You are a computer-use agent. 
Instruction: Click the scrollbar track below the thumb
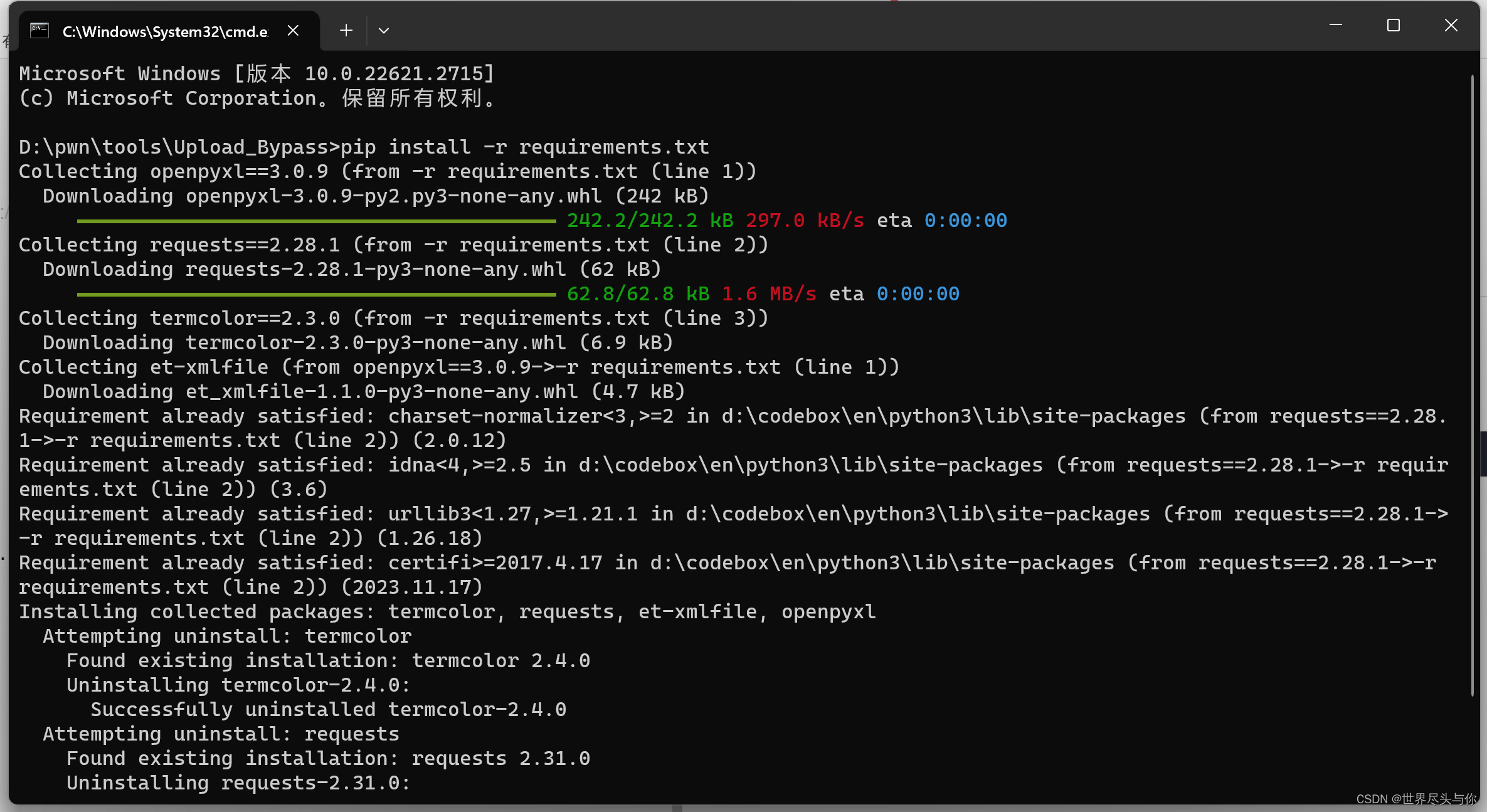point(1471,746)
